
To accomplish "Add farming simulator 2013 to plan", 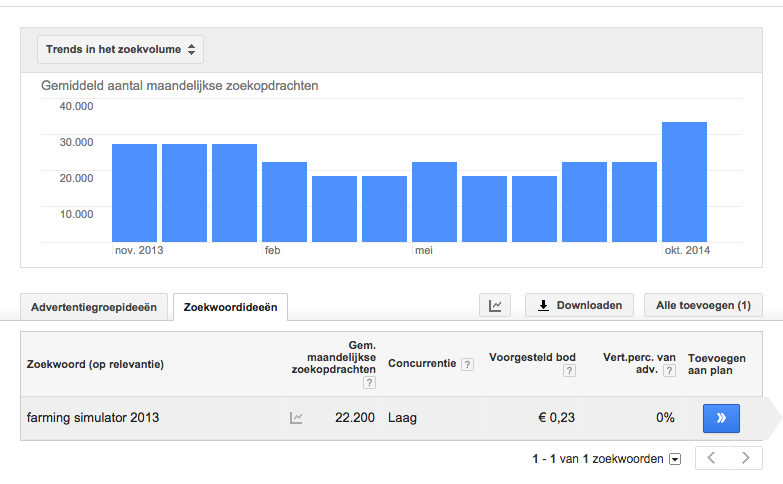I will pyautogui.click(x=721, y=418).
